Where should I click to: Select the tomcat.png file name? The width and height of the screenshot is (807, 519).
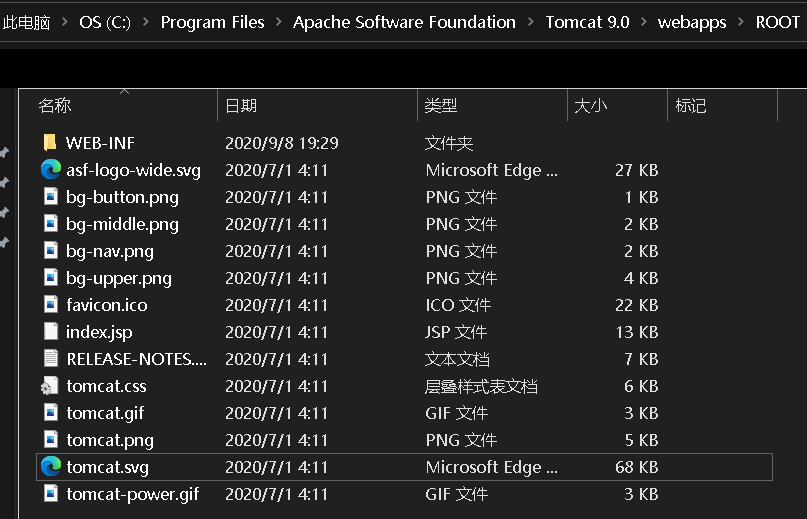[110, 440]
